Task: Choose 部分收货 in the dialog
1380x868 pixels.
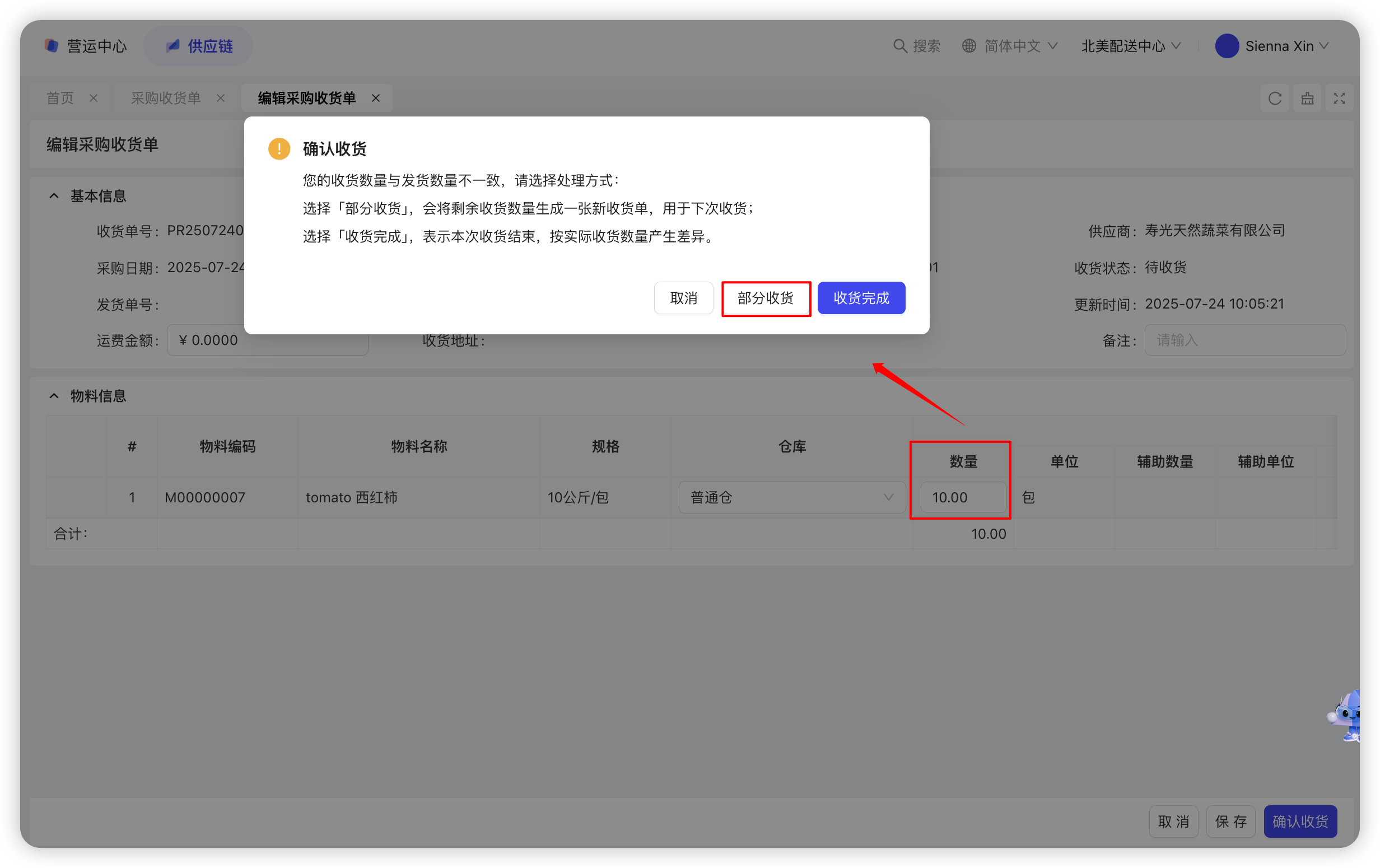Action: tap(765, 298)
